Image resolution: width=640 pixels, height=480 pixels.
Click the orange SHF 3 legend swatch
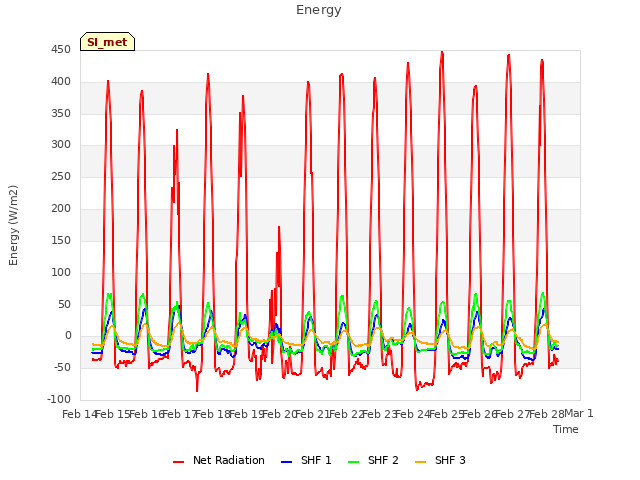[420, 462]
